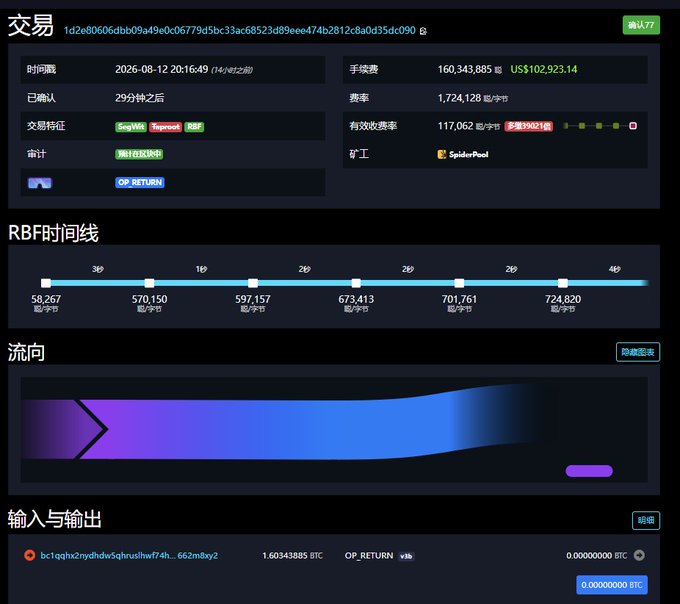Image resolution: width=680 pixels, height=604 pixels.
Task: Click the v3b badge next to OP_RETURN output
Action: [x=406, y=556]
